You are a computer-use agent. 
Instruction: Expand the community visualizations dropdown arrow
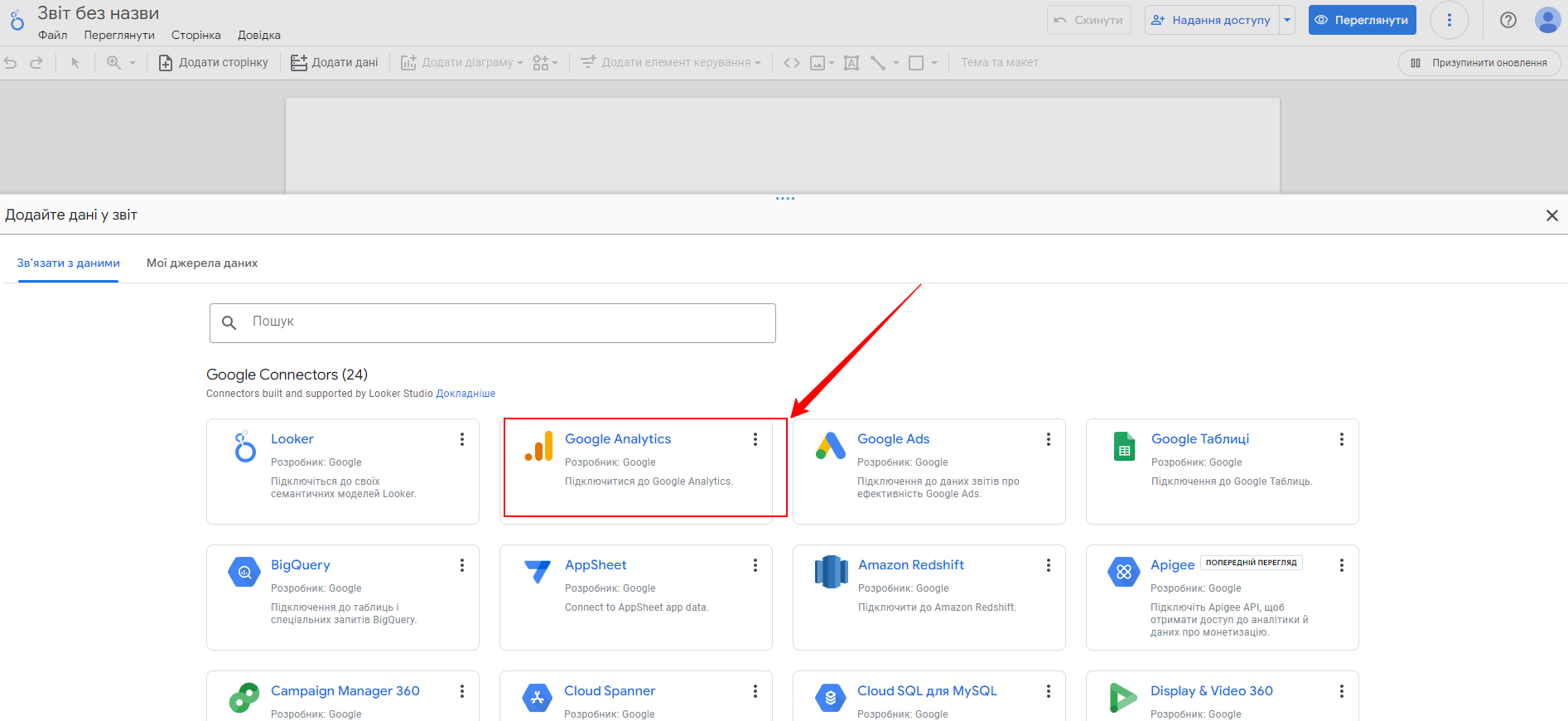[555, 63]
